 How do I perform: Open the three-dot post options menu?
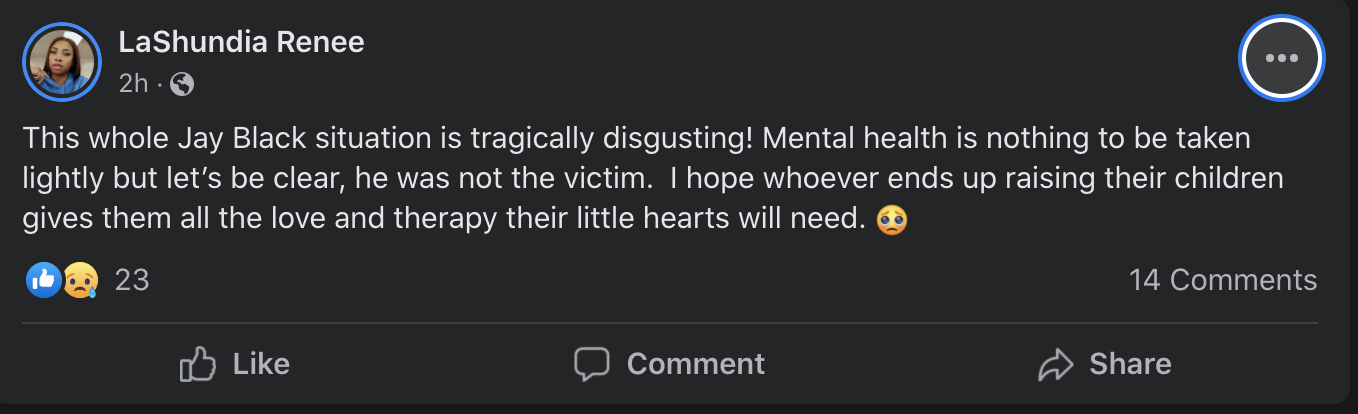[1281, 58]
